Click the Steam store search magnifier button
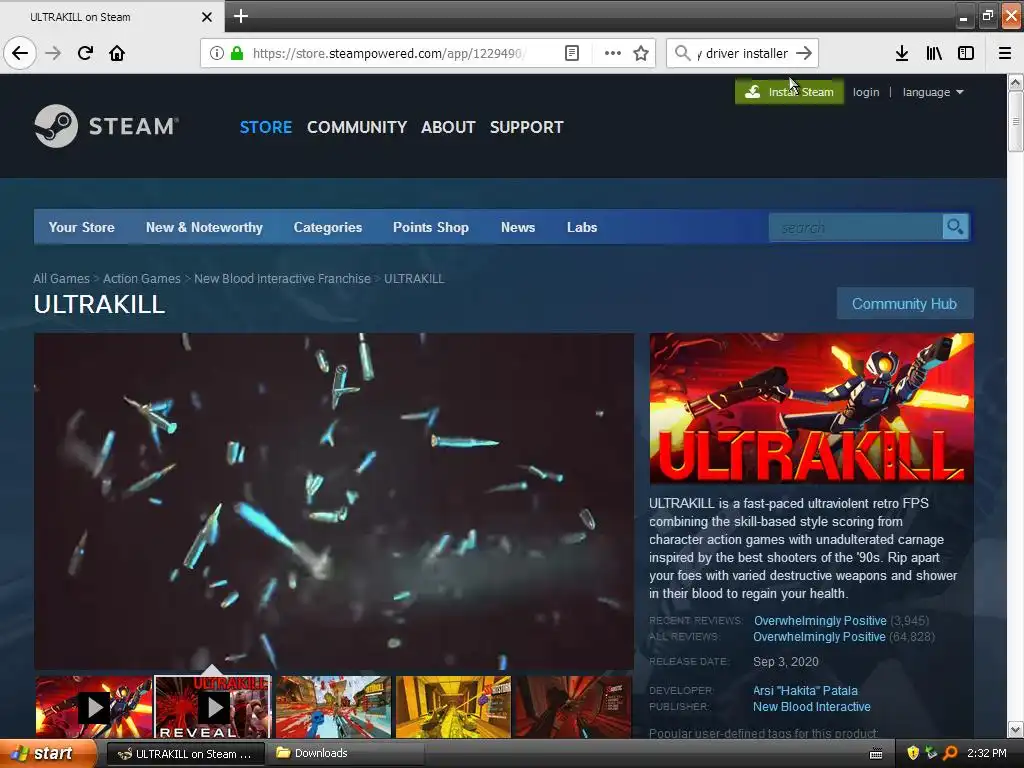Viewport: 1024px width, 768px height. pos(955,227)
